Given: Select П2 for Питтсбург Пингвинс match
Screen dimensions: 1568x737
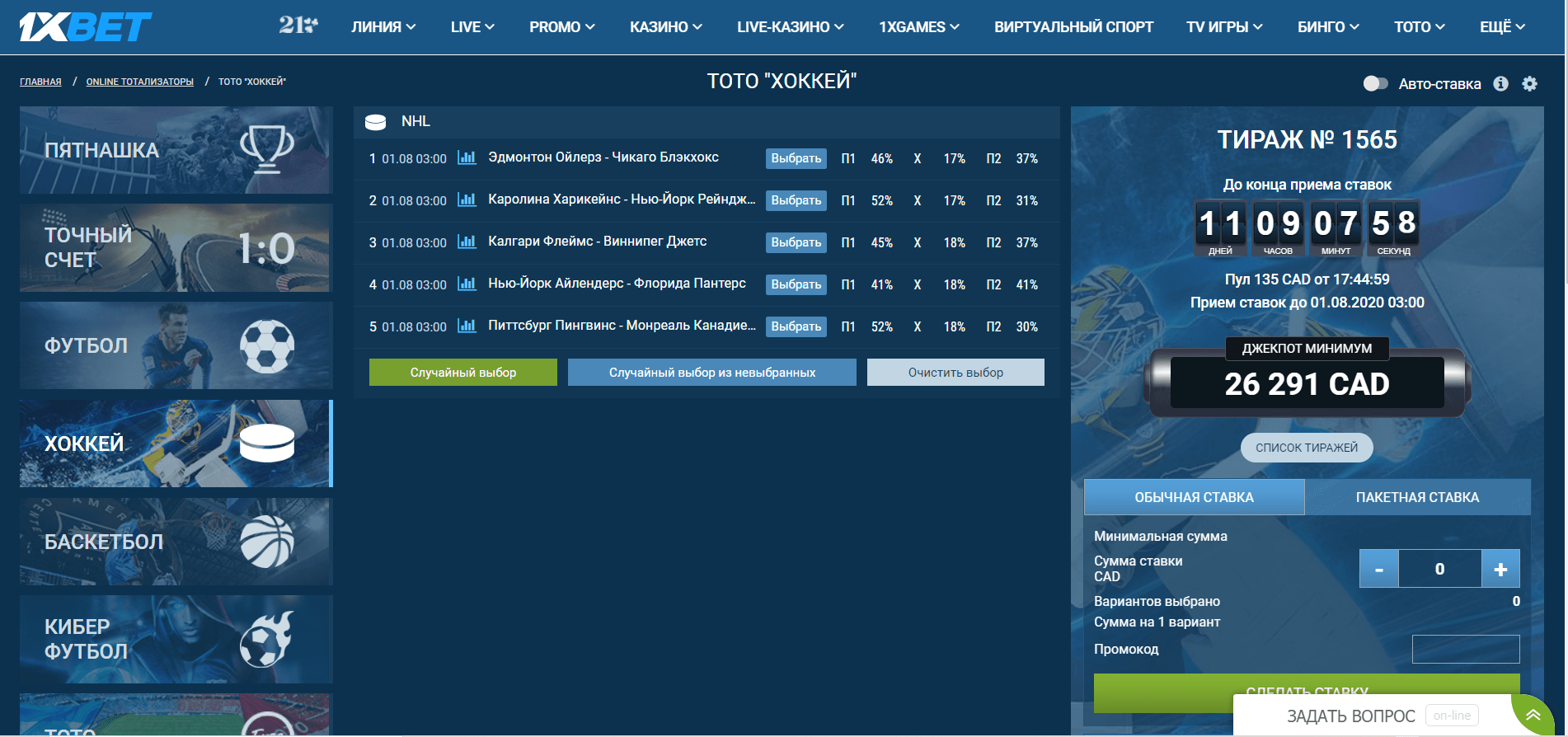Looking at the screenshot, I should coord(993,326).
